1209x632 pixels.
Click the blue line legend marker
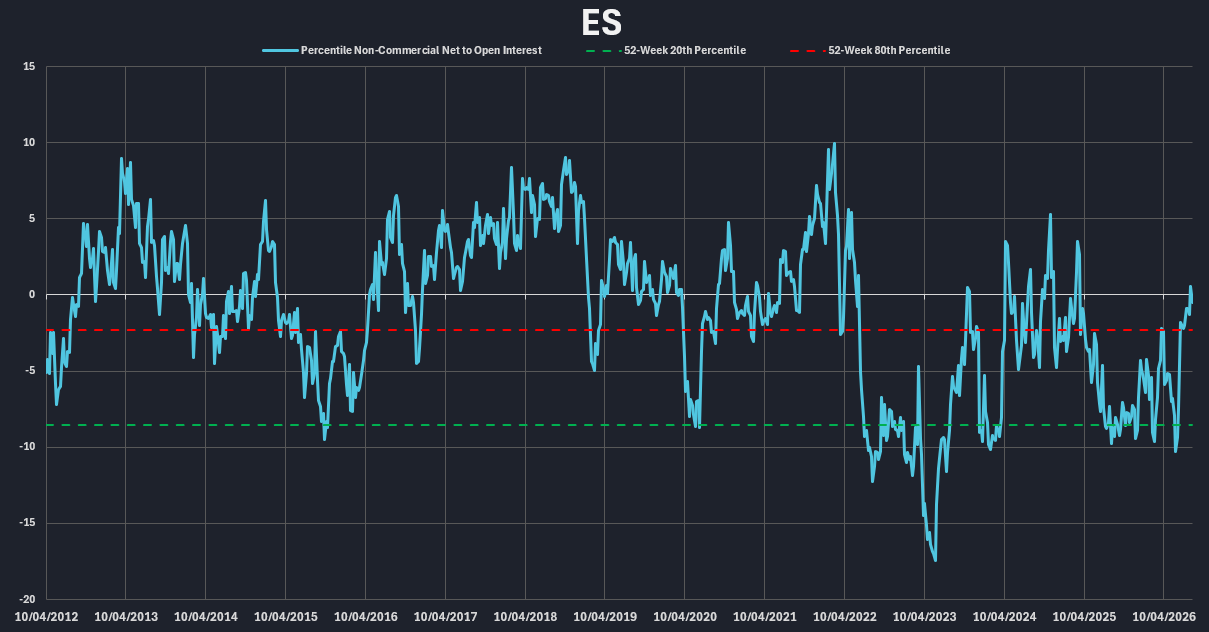click(x=280, y=50)
